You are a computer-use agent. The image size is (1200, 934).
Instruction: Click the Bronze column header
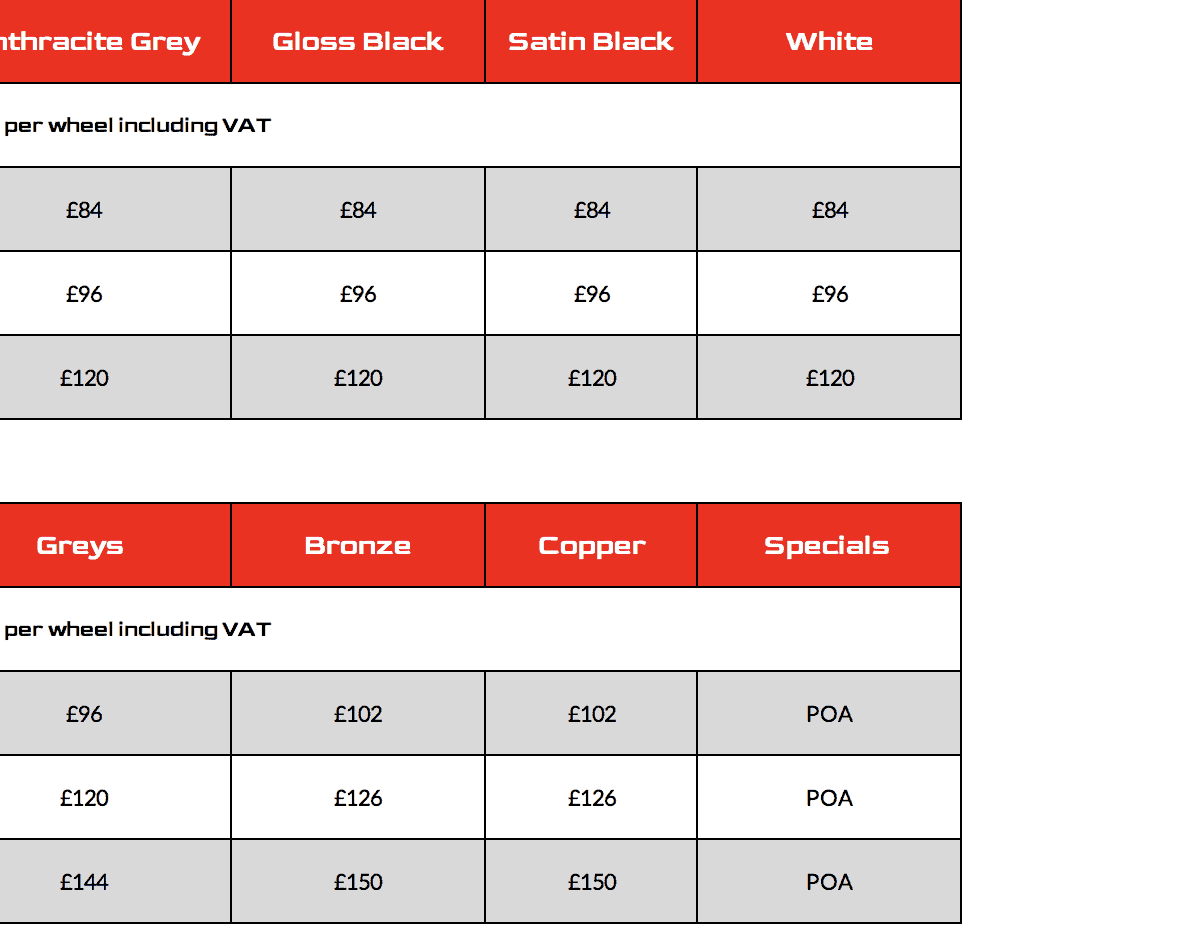[x=358, y=545]
